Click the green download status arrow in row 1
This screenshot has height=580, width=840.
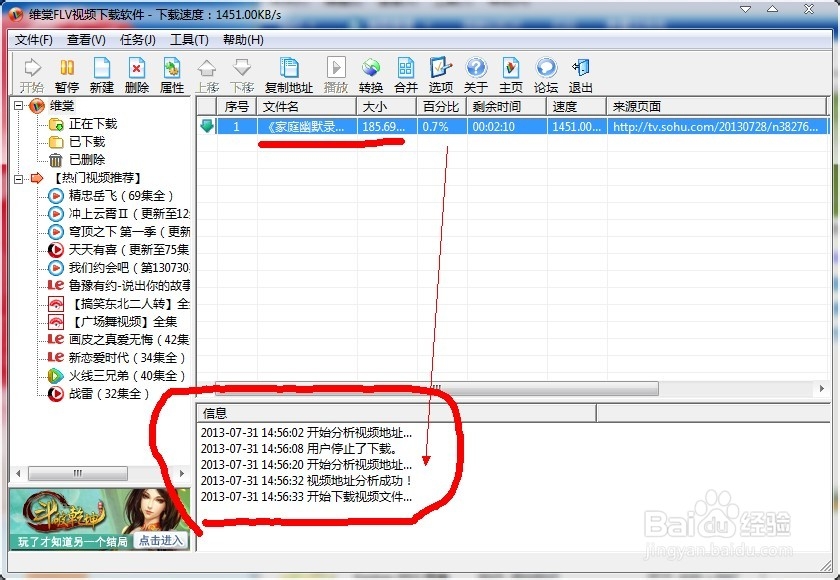coord(207,126)
